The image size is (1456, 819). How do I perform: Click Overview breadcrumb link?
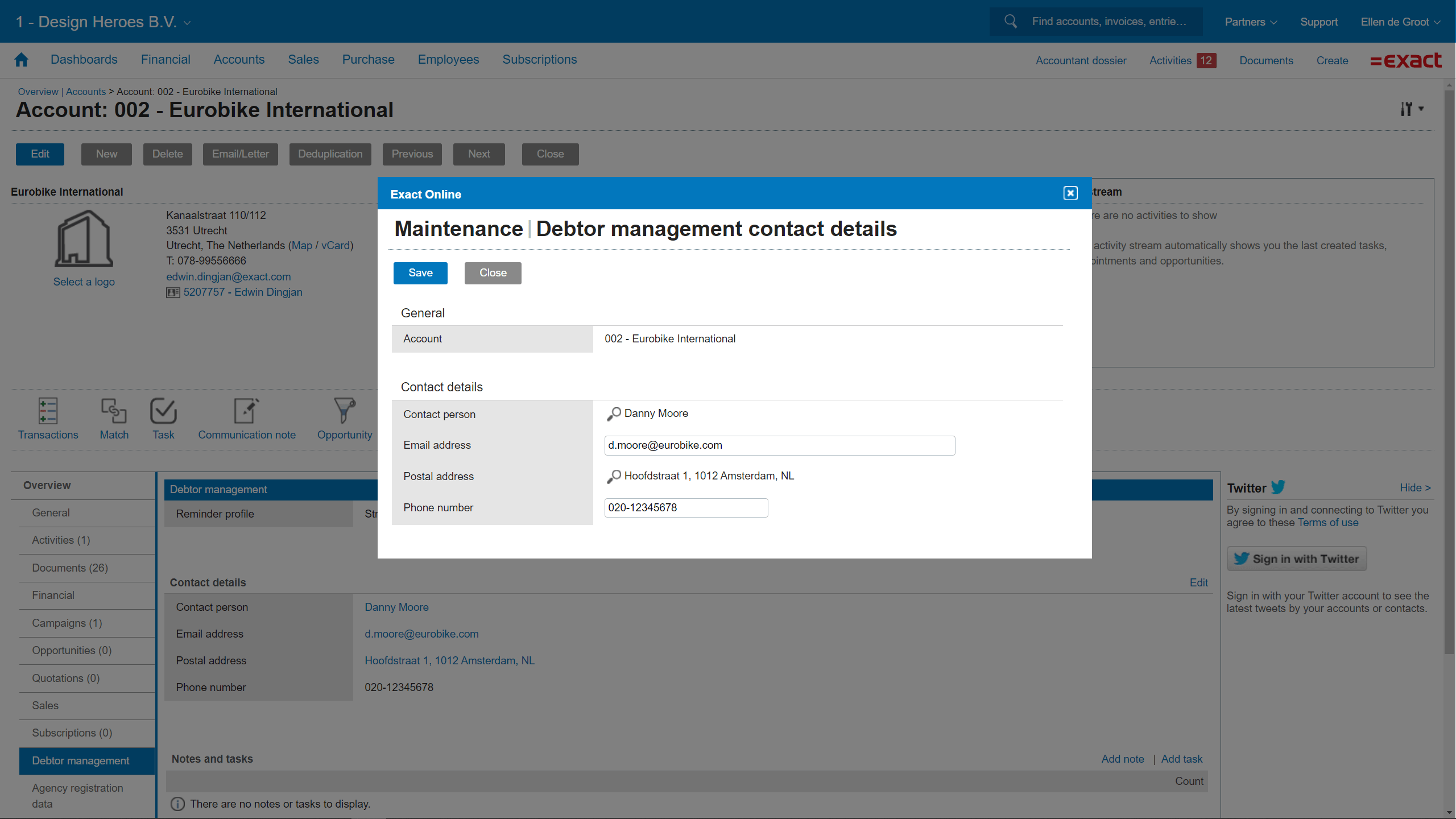[x=38, y=92]
